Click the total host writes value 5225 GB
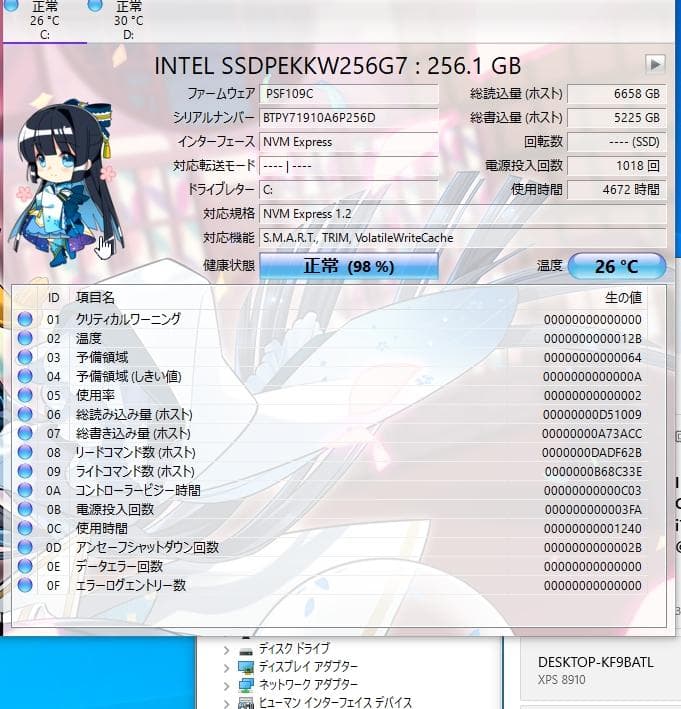The width and height of the screenshot is (681, 709). (x=617, y=118)
